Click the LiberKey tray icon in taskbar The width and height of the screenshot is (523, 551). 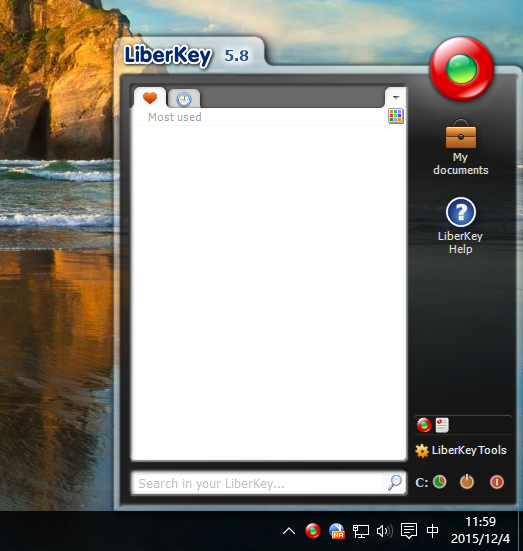[x=312, y=531]
